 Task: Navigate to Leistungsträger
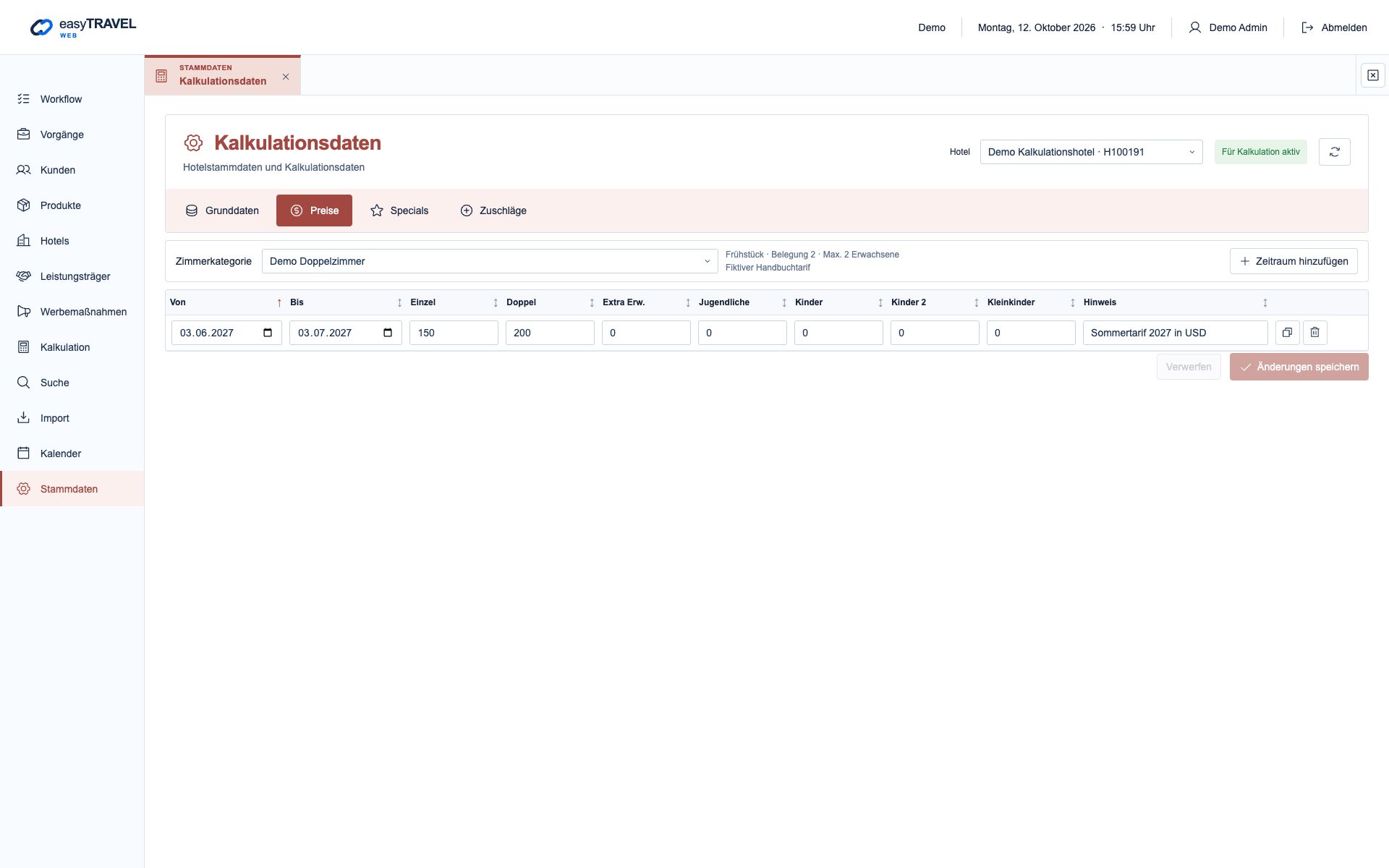coord(72,276)
